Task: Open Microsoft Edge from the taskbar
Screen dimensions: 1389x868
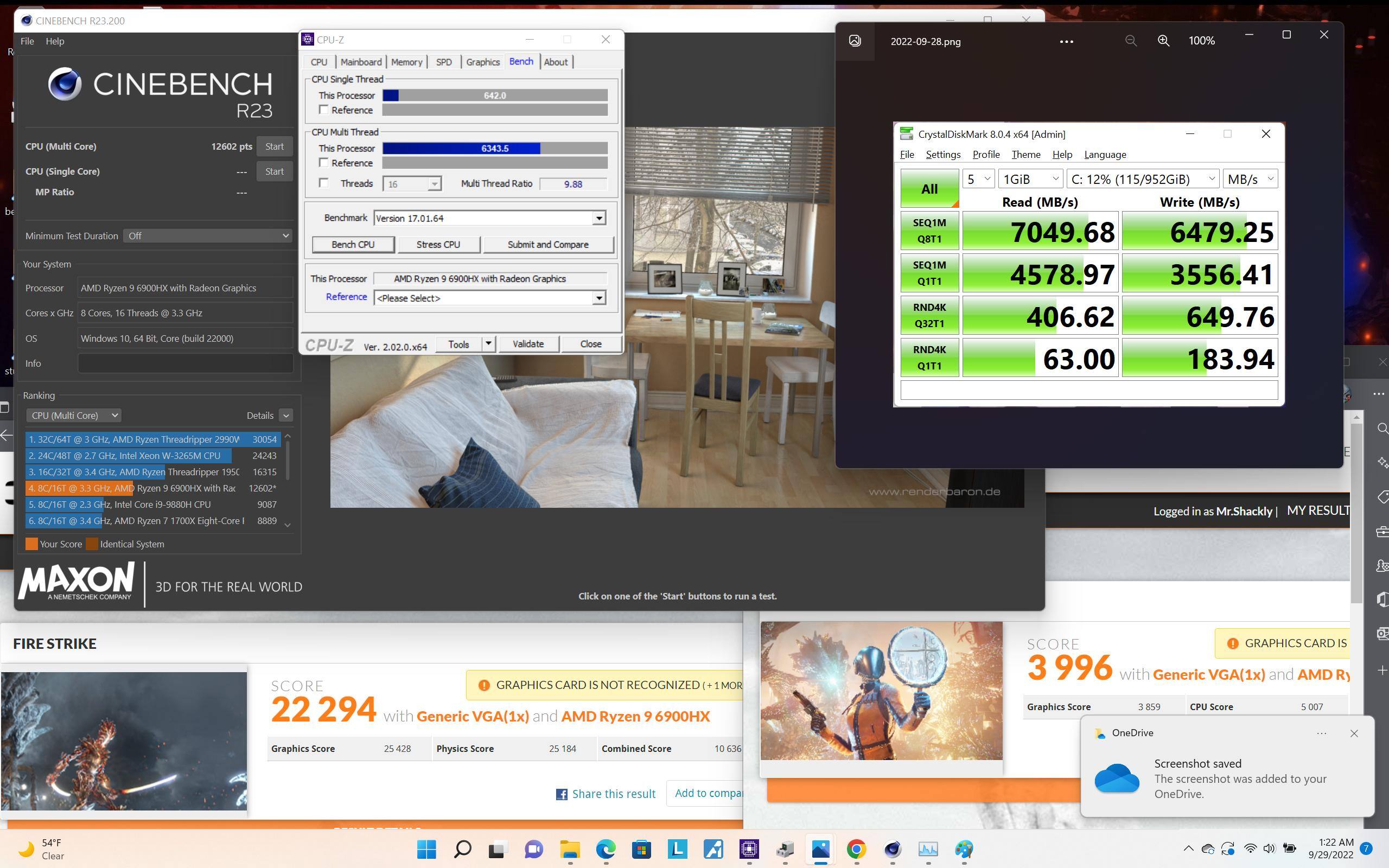Action: click(x=606, y=849)
